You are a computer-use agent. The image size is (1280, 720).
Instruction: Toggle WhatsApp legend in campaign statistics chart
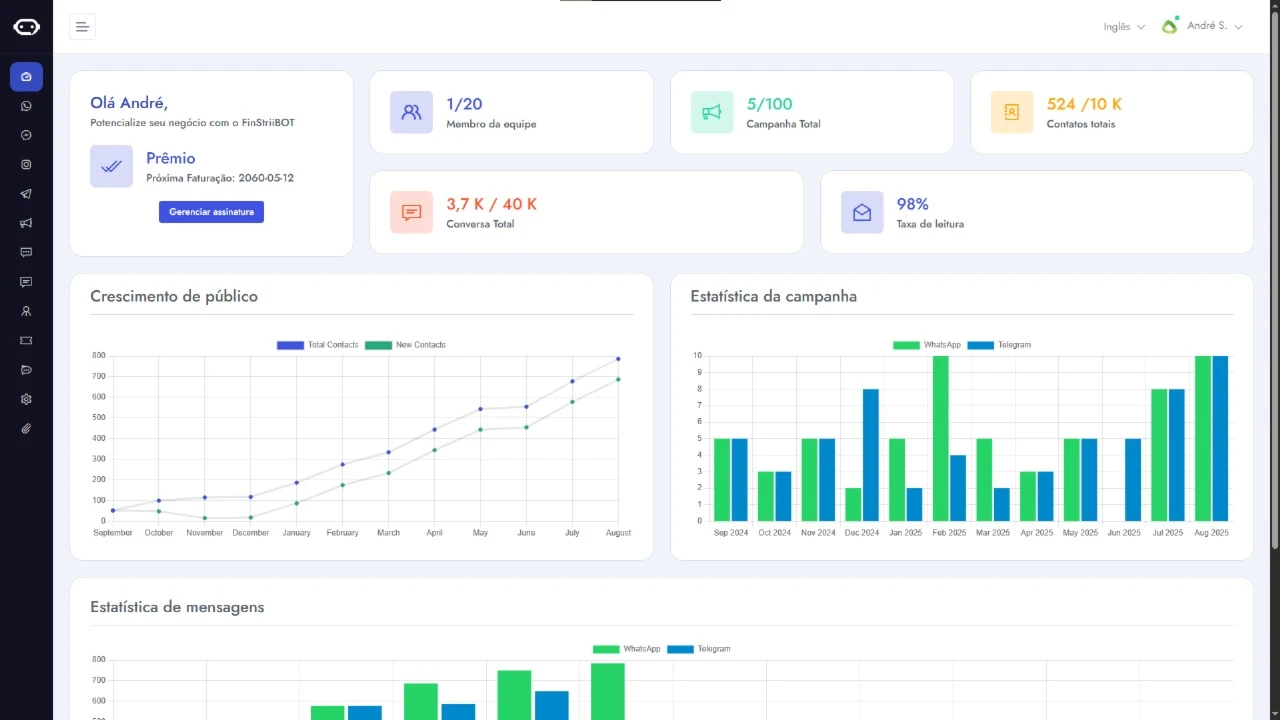click(x=927, y=345)
